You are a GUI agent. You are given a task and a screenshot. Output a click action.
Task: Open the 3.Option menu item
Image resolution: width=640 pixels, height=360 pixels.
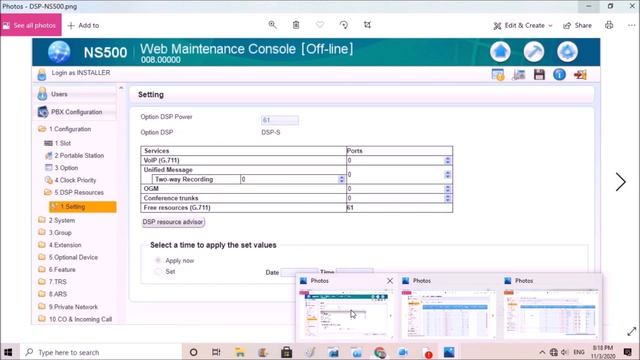click(61, 168)
